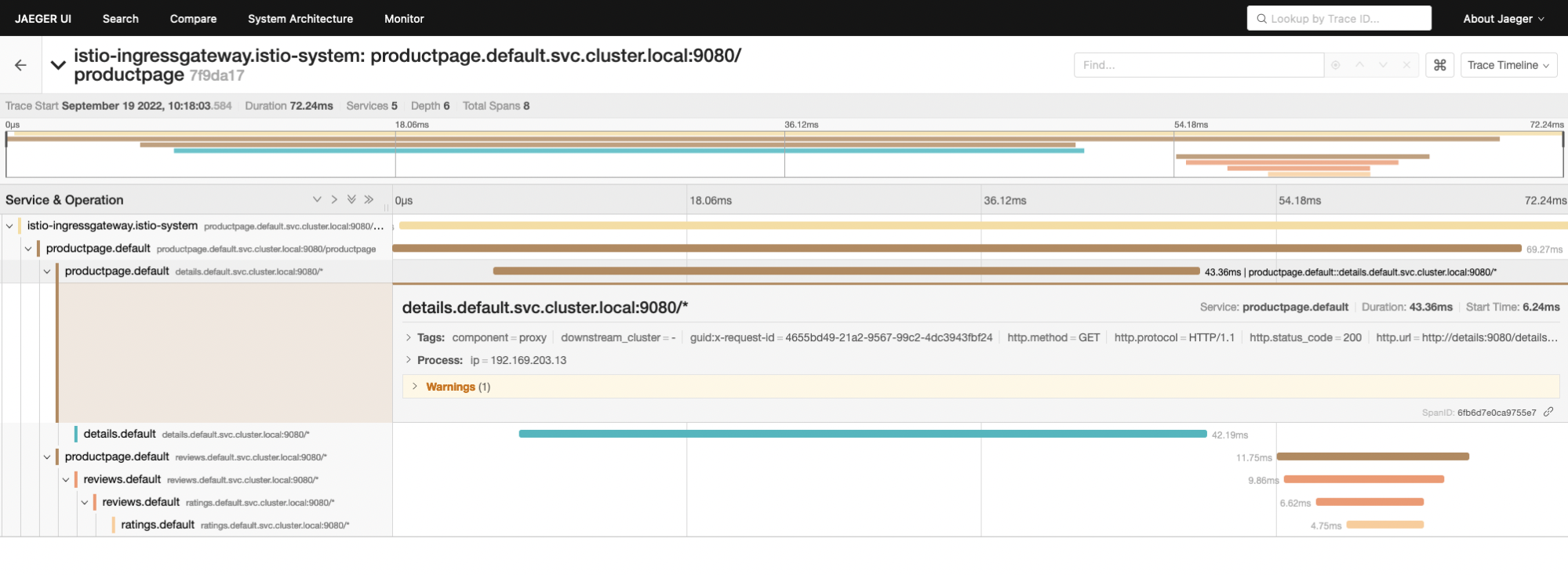Viewport: 1568px width, 575px height.
Task: Click the SpanID 6fb6d7e0ca9755e7 text
Action: (x=1497, y=413)
